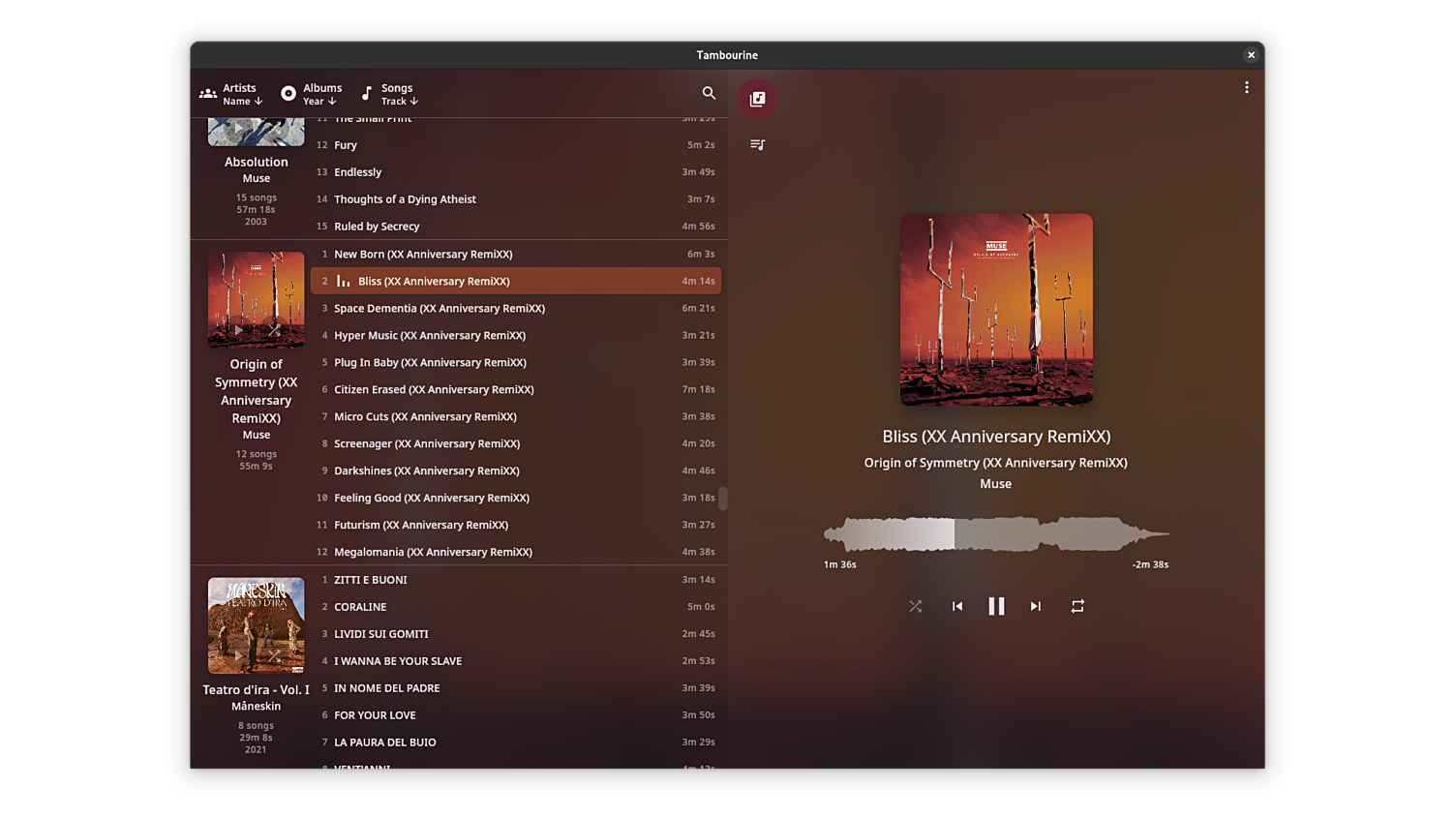Select Futurism (XX Anniversary RemiXX)

(x=516, y=525)
